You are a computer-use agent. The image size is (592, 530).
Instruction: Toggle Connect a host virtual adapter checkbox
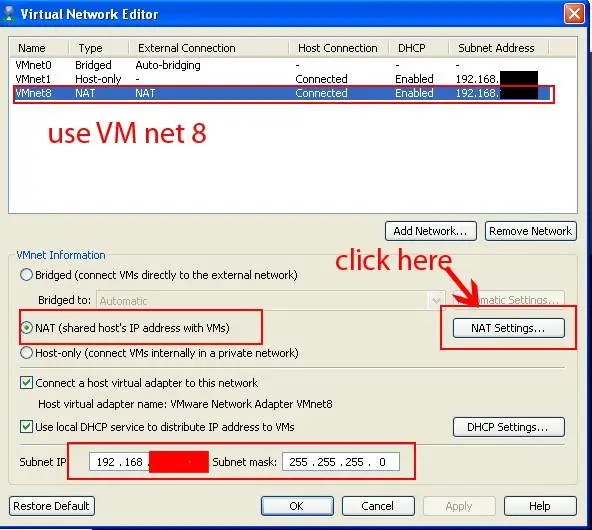(26, 383)
